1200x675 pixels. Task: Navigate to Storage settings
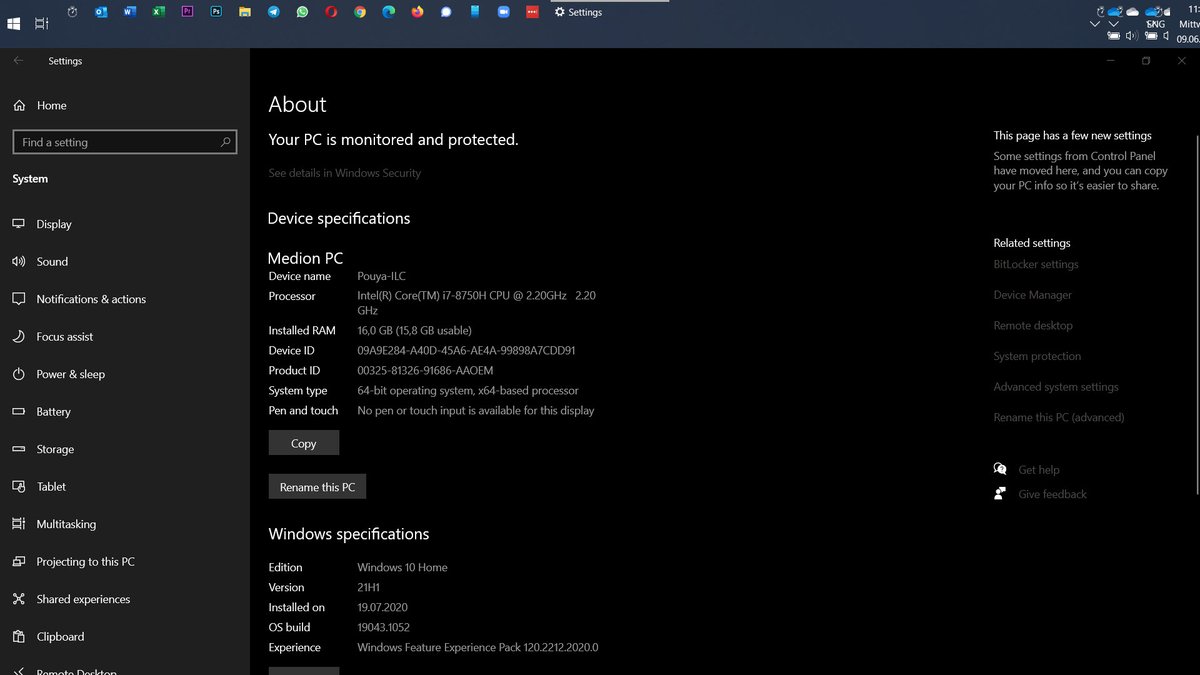coord(54,449)
